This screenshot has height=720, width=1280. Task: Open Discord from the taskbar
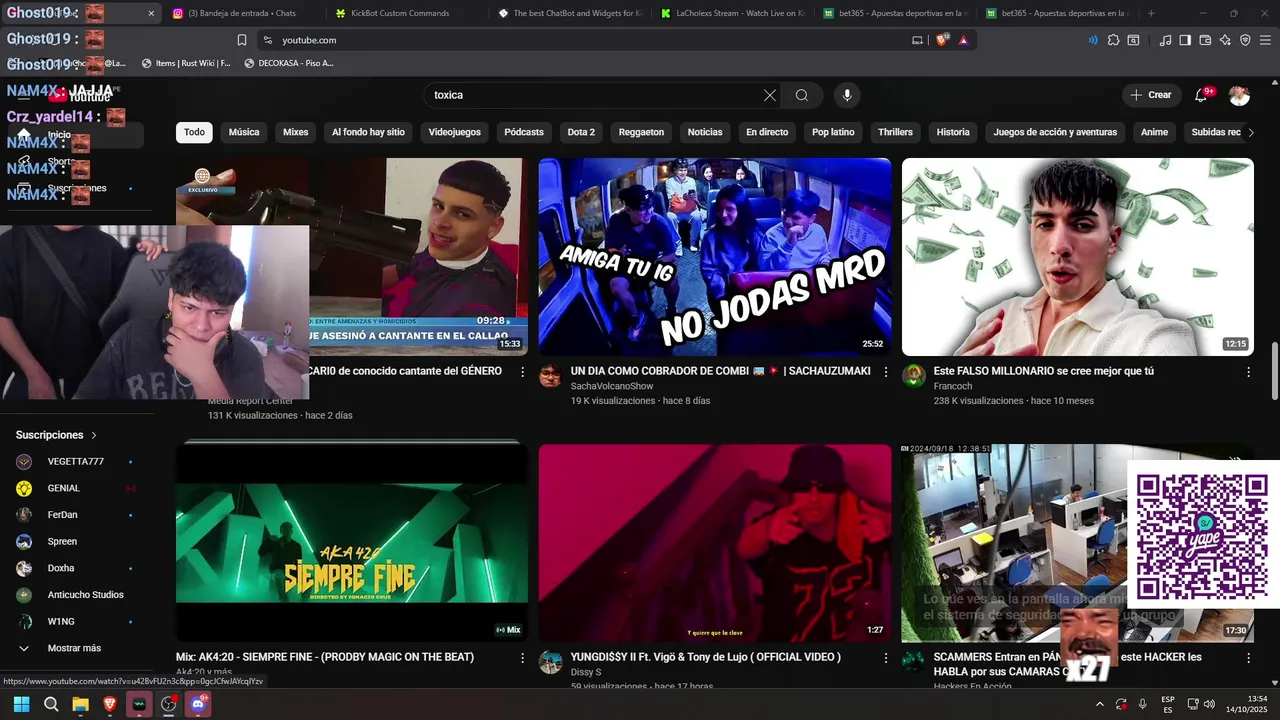[198, 704]
